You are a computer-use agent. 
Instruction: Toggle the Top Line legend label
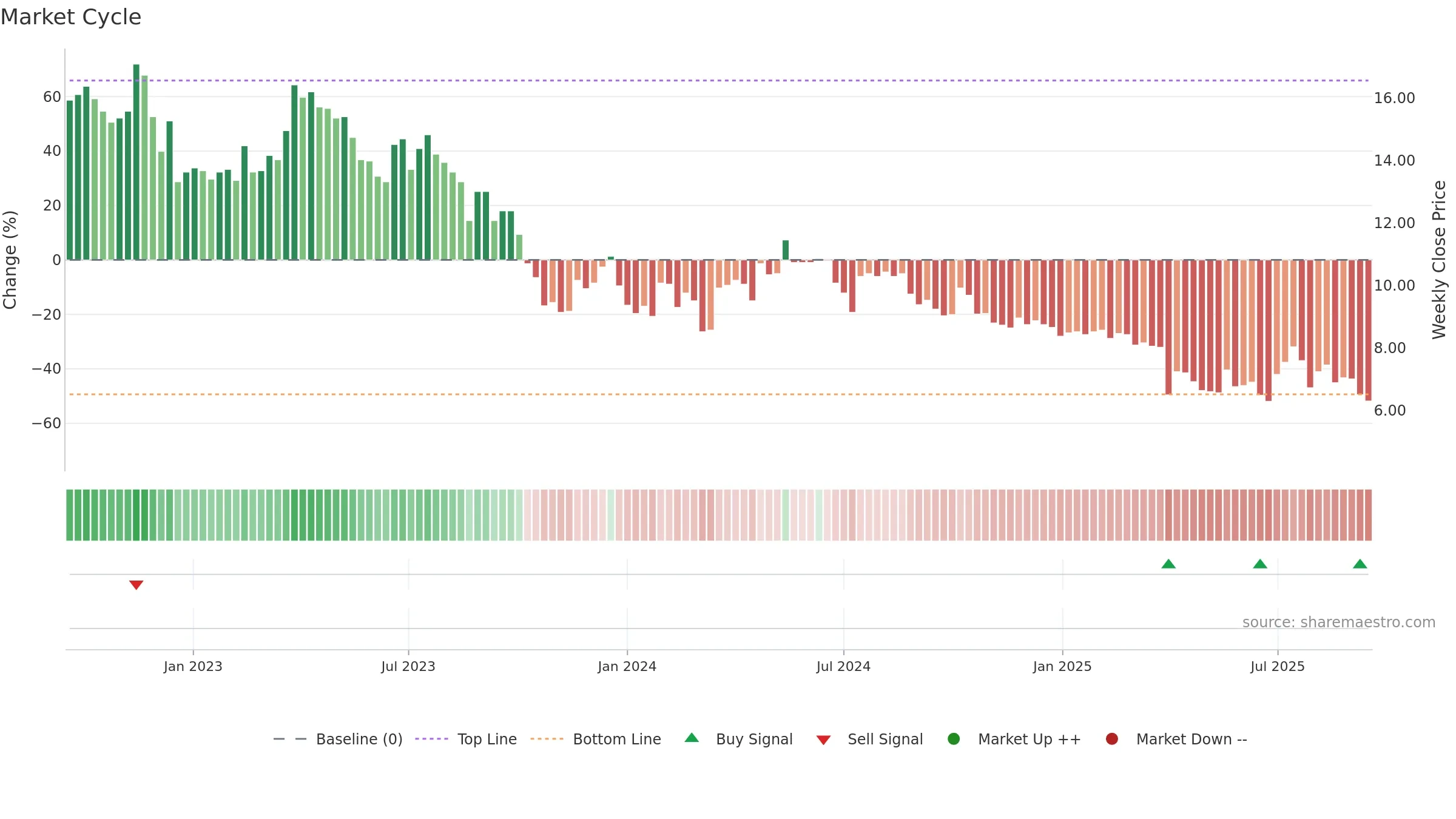(487, 740)
